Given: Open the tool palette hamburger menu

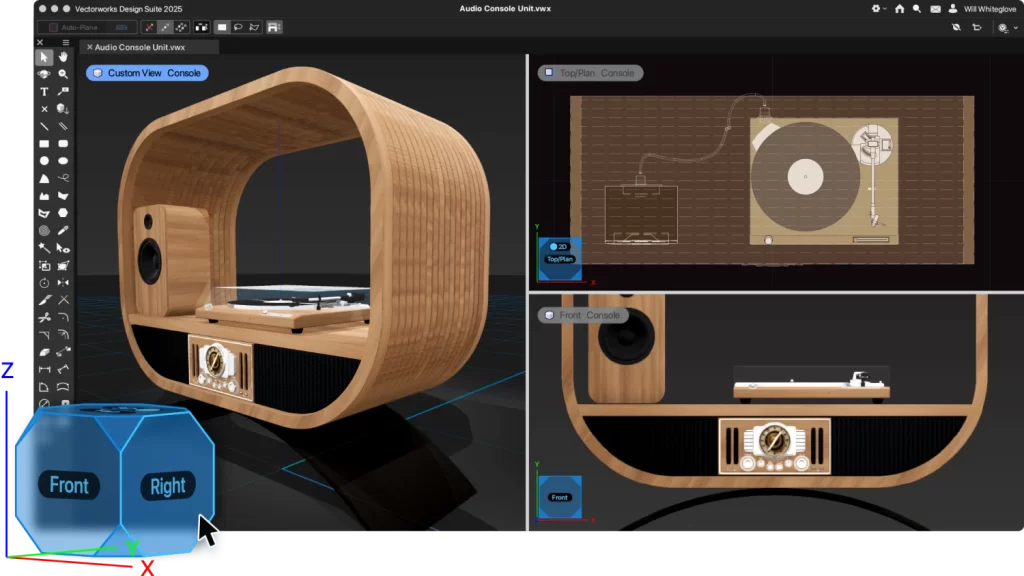Looking at the screenshot, I should (66, 43).
